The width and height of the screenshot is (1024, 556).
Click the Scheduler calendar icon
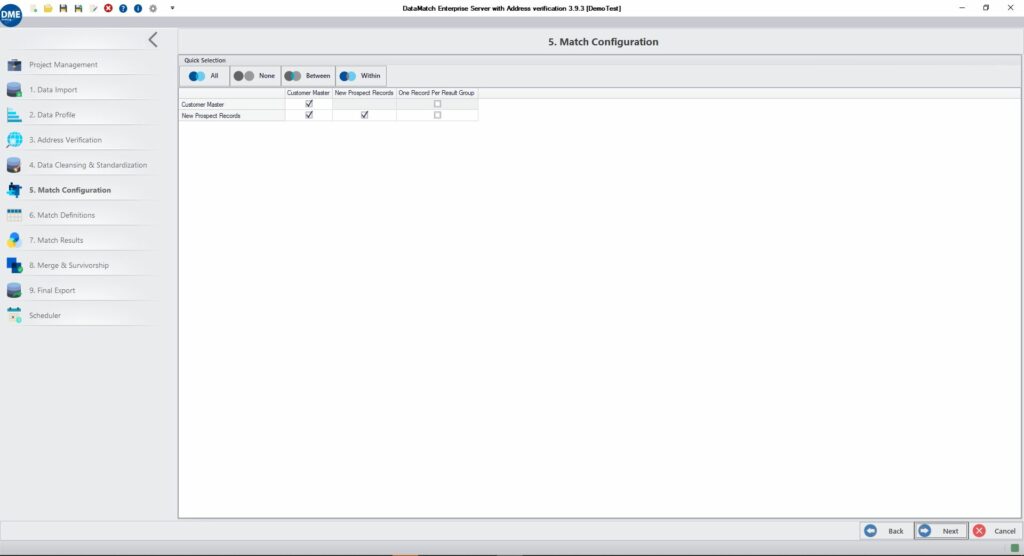click(x=14, y=315)
